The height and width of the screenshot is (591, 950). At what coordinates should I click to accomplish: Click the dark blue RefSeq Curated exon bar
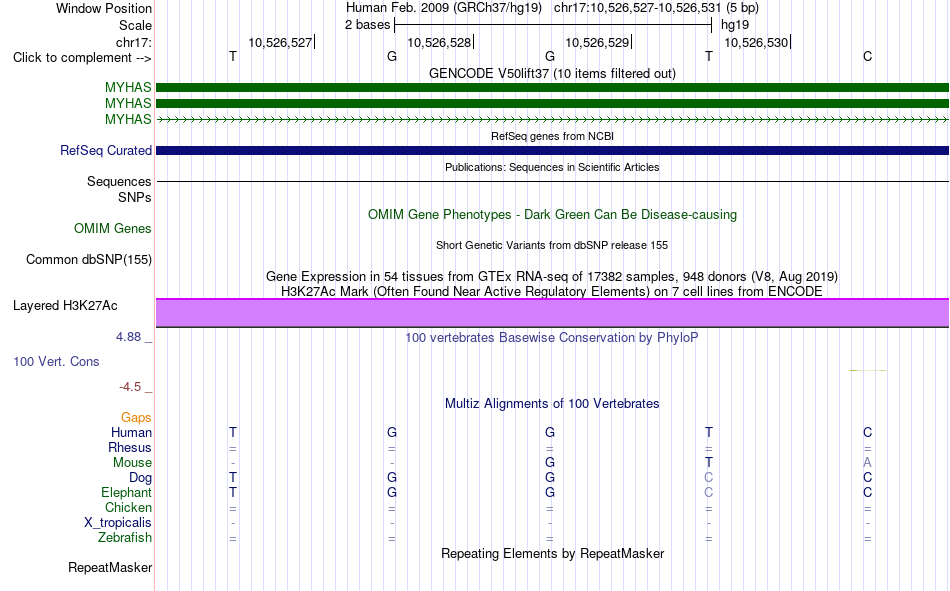tap(552, 150)
